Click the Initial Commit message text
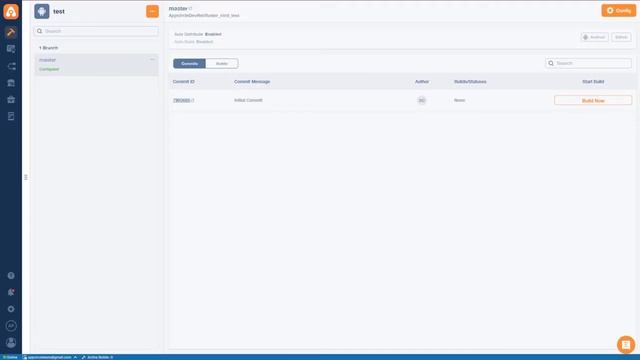This screenshot has width=640, height=360. pyautogui.click(x=248, y=100)
